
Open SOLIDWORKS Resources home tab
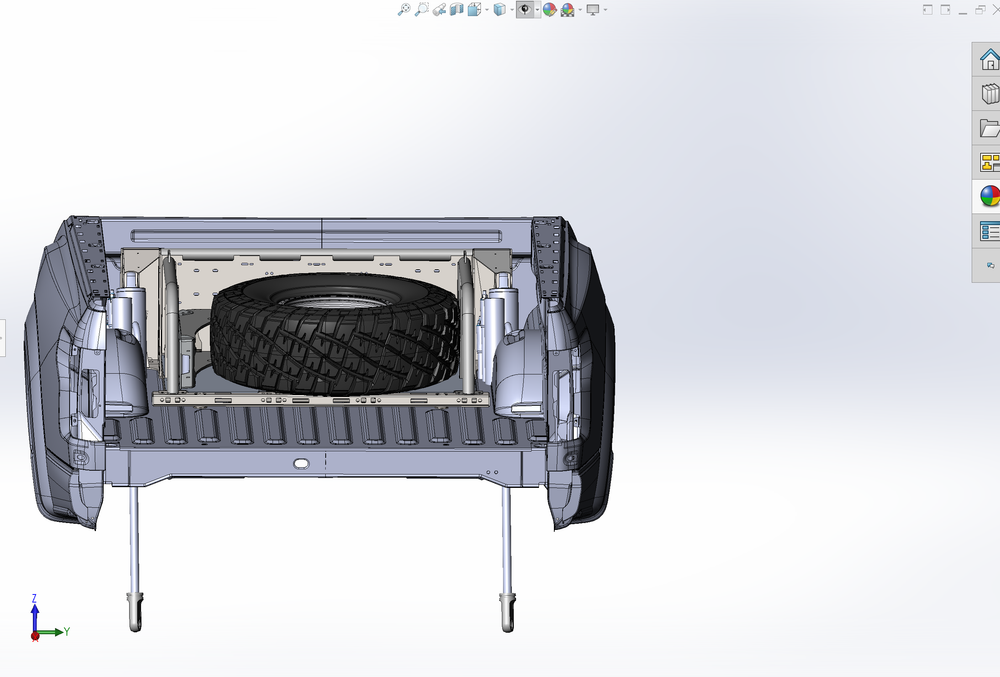click(989, 59)
